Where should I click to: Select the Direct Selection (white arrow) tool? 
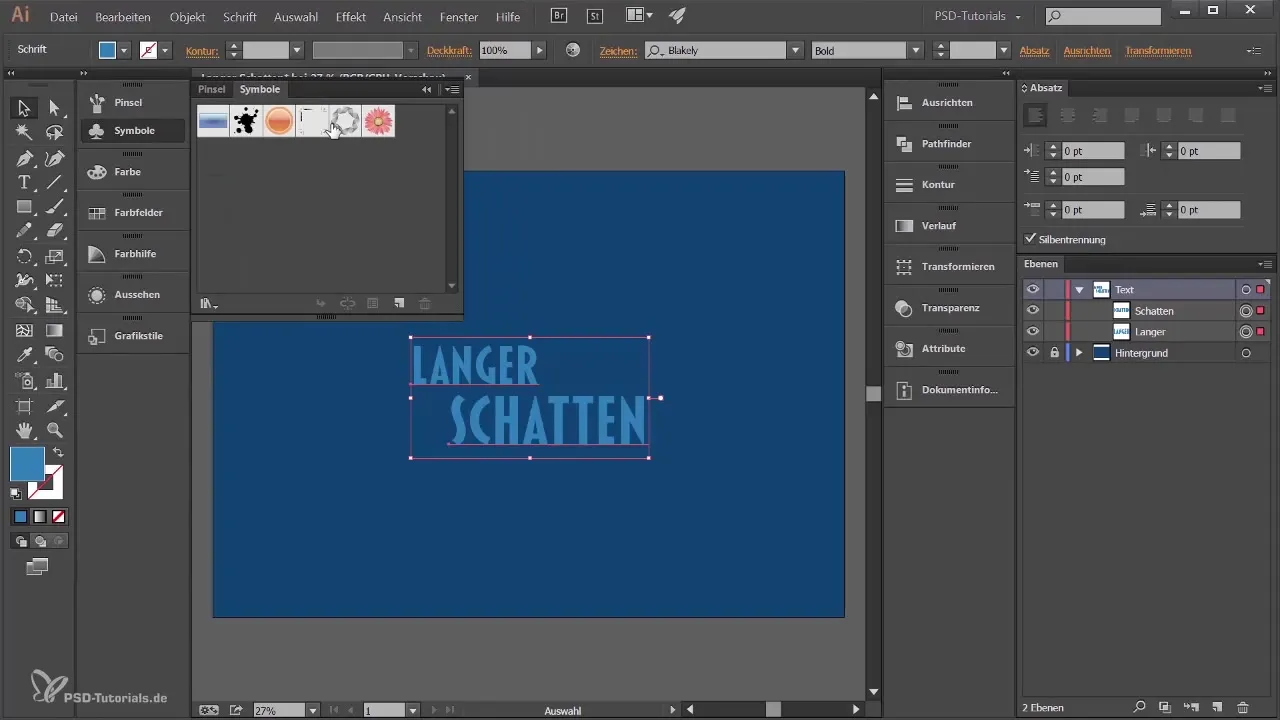point(55,108)
